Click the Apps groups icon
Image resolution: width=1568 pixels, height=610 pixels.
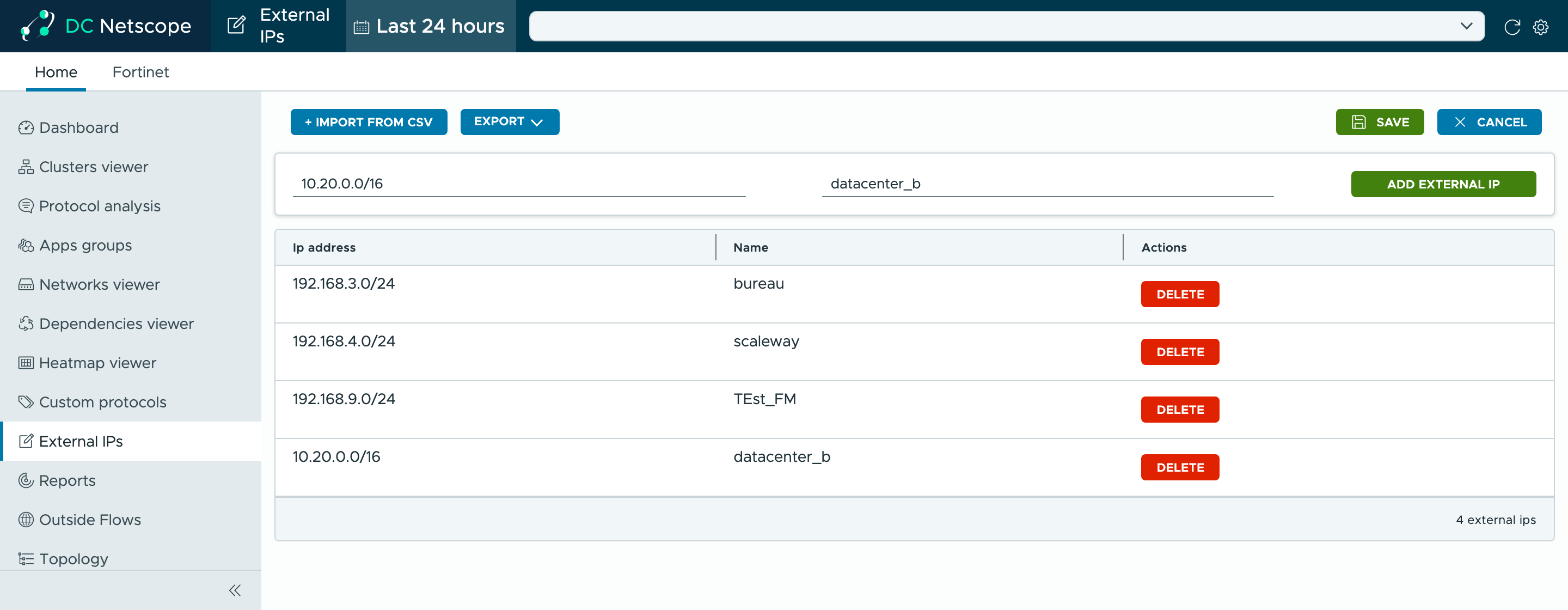click(26, 245)
